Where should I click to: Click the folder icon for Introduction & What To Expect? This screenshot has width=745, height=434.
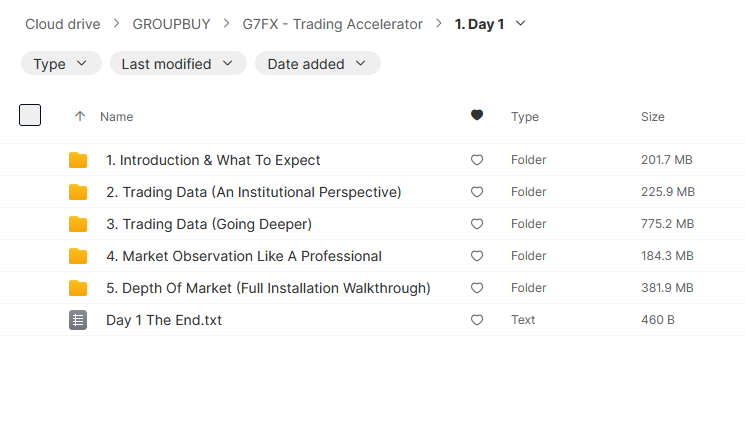tap(78, 160)
